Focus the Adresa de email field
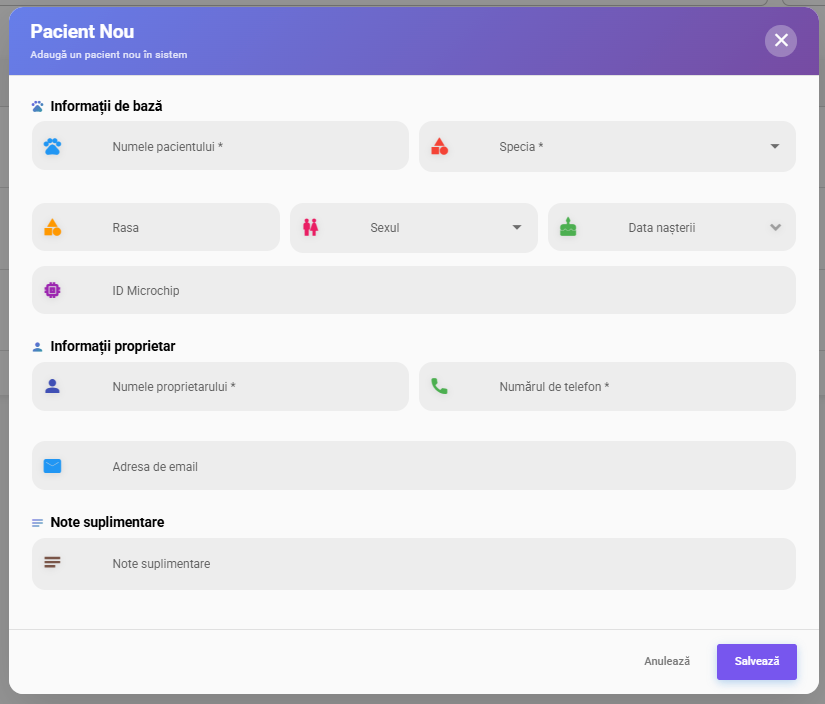825x704 pixels. pyautogui.click(x=414, y=466)
